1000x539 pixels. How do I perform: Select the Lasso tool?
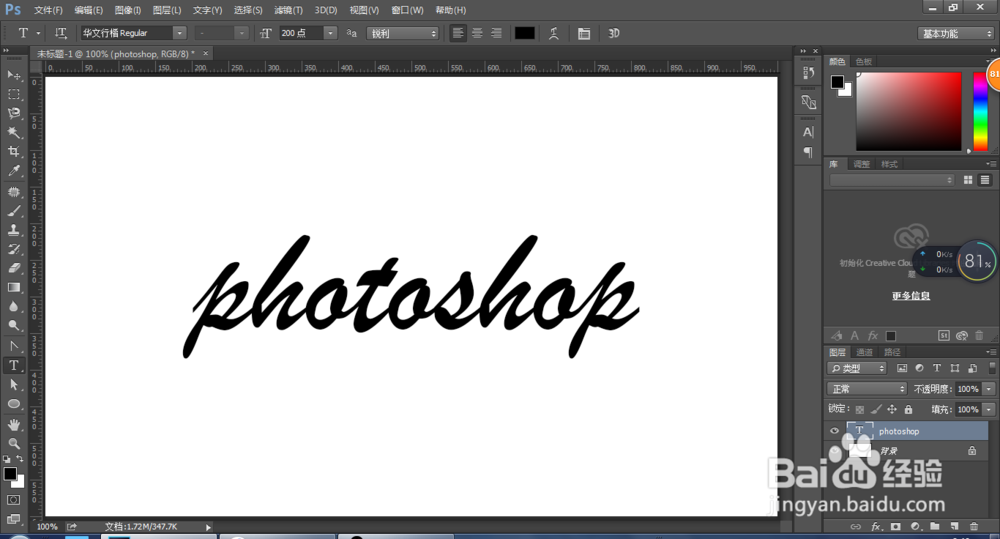click(x=13, y=114)
